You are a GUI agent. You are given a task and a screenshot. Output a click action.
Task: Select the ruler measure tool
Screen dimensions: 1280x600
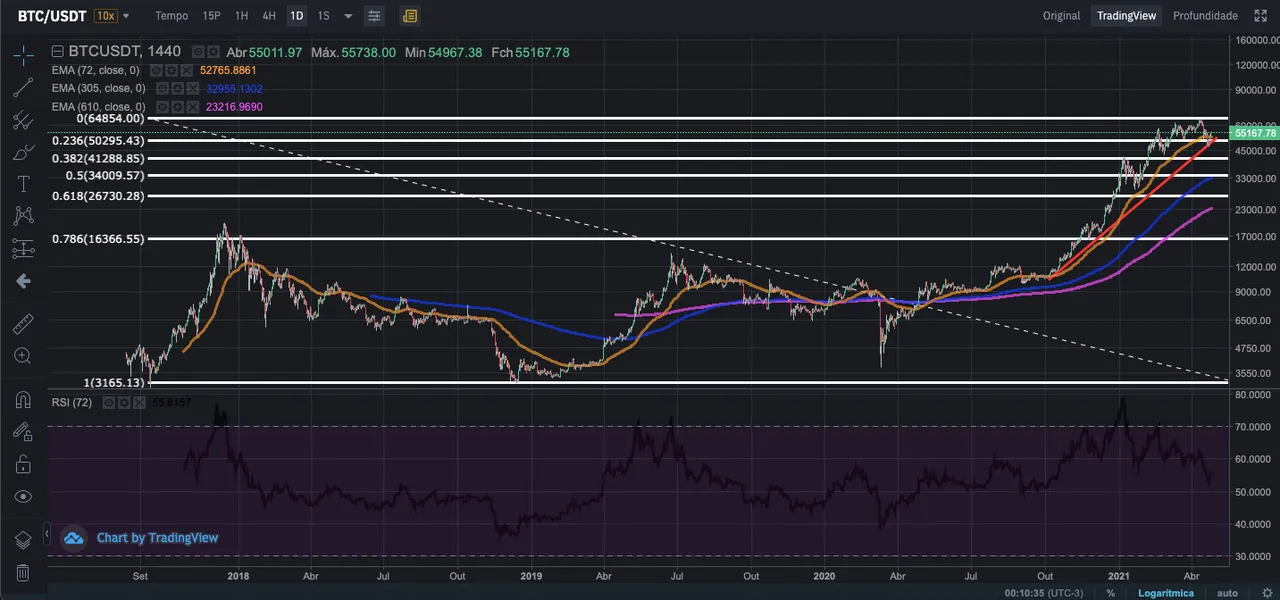click(23, 323)
